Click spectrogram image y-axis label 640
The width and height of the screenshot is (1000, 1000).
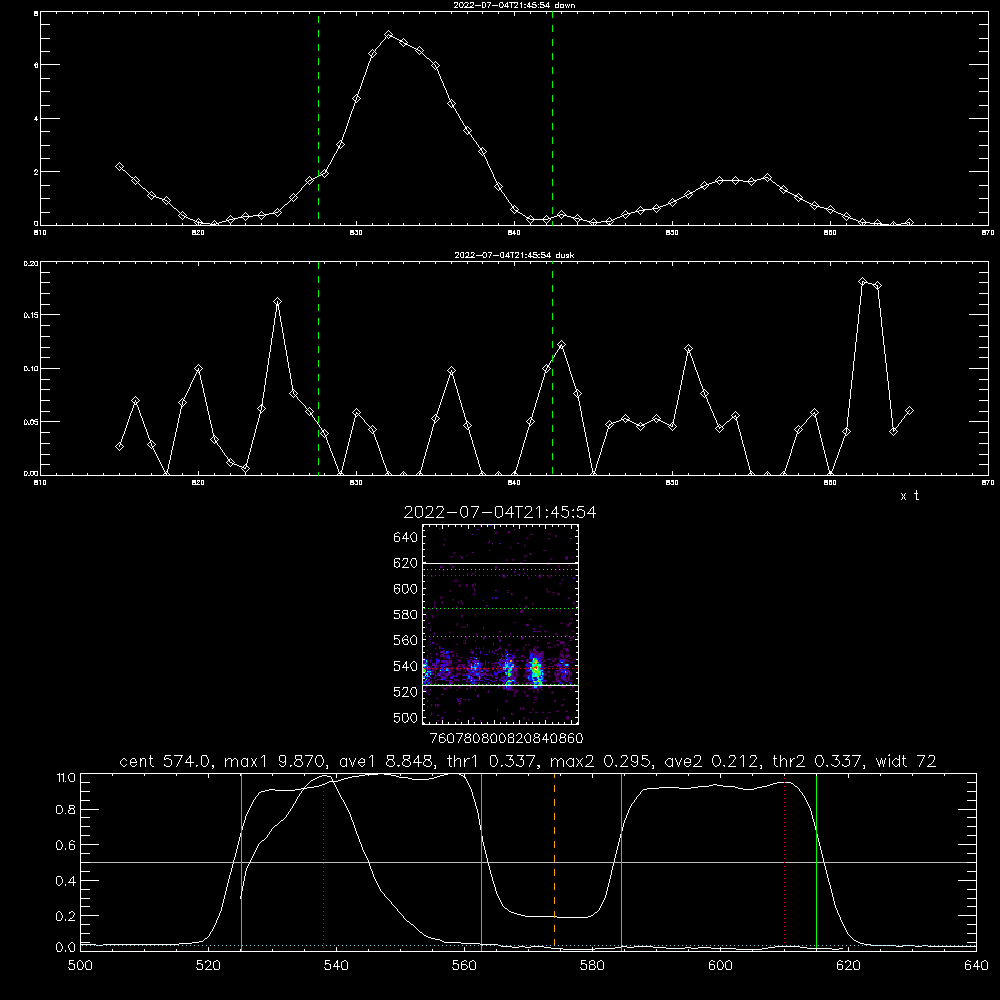406,538
